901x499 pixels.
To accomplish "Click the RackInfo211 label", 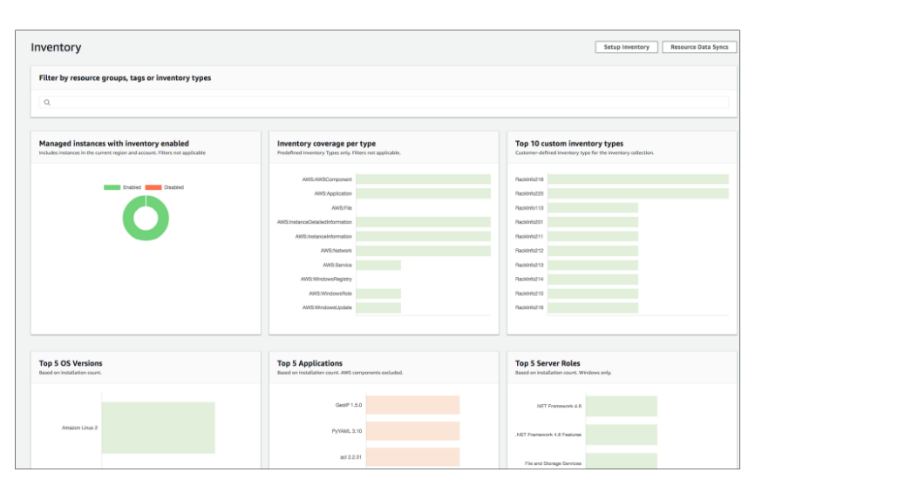I will click(x=529, y=236).
